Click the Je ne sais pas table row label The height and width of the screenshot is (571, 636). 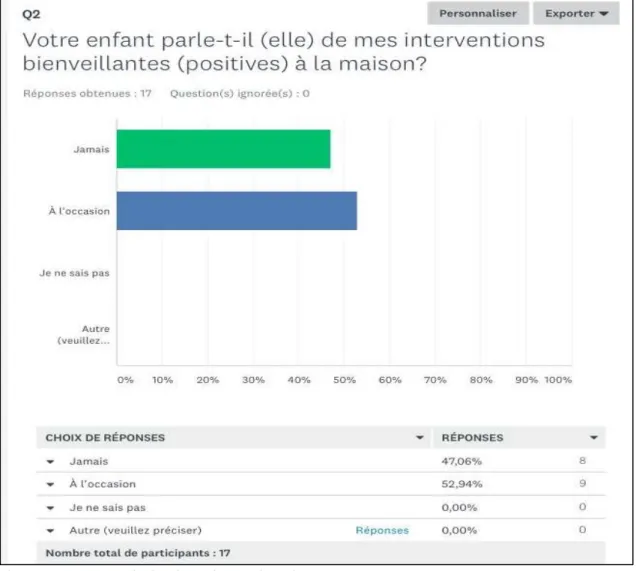click(107, 508)
